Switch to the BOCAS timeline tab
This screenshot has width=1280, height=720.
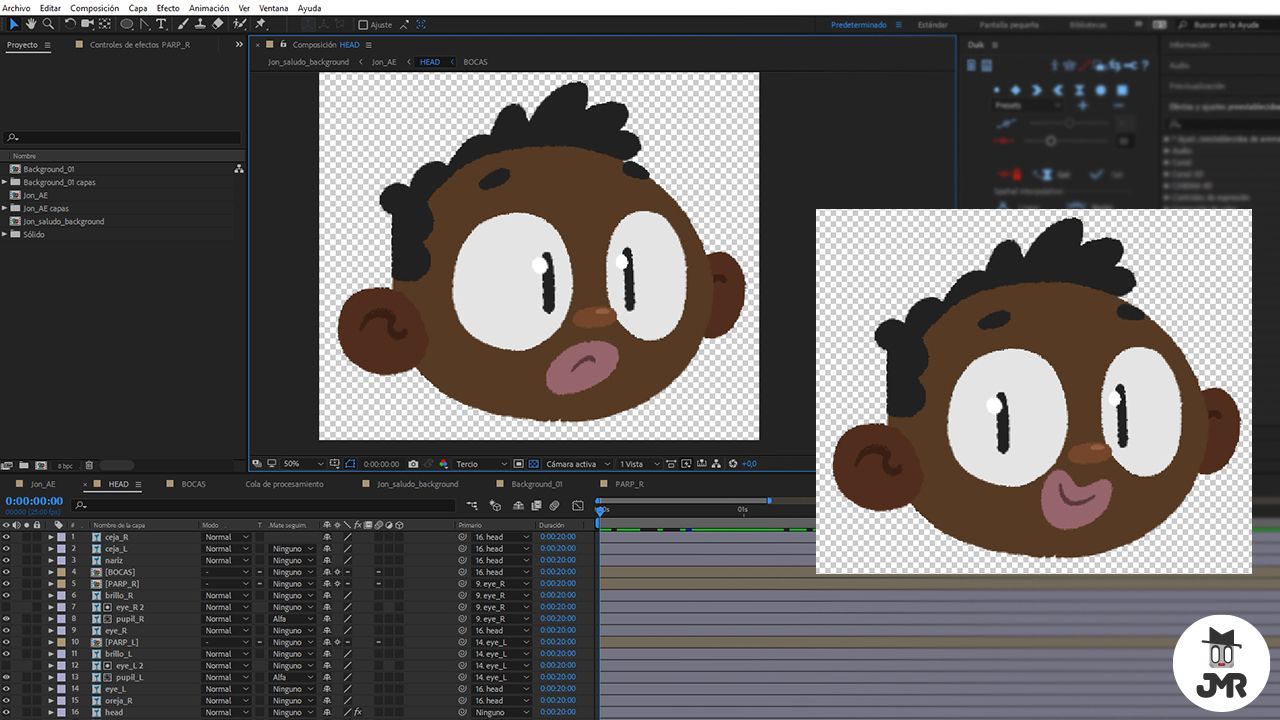193,484
